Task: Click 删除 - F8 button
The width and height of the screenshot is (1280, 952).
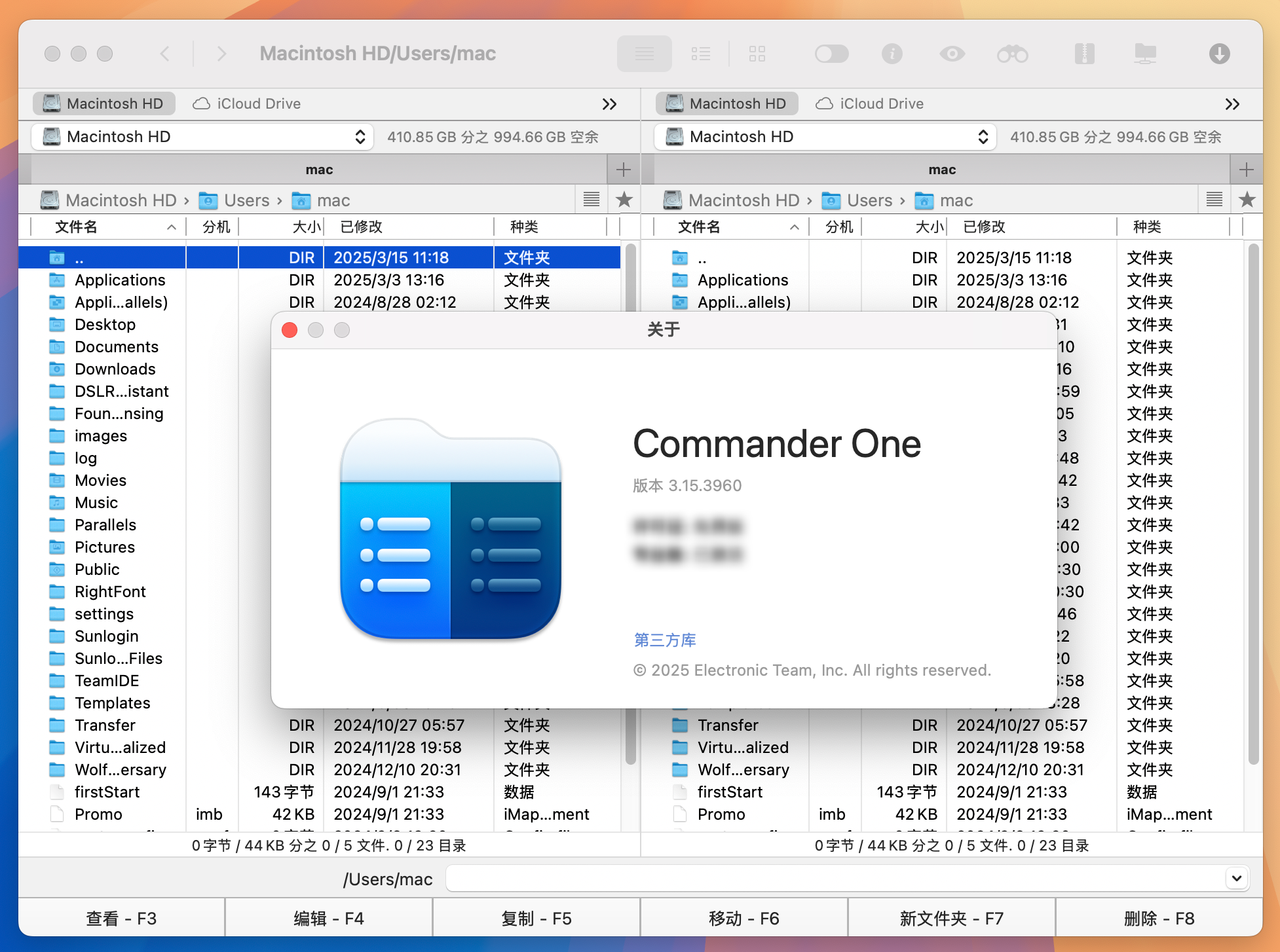Action: point(1159,919)
